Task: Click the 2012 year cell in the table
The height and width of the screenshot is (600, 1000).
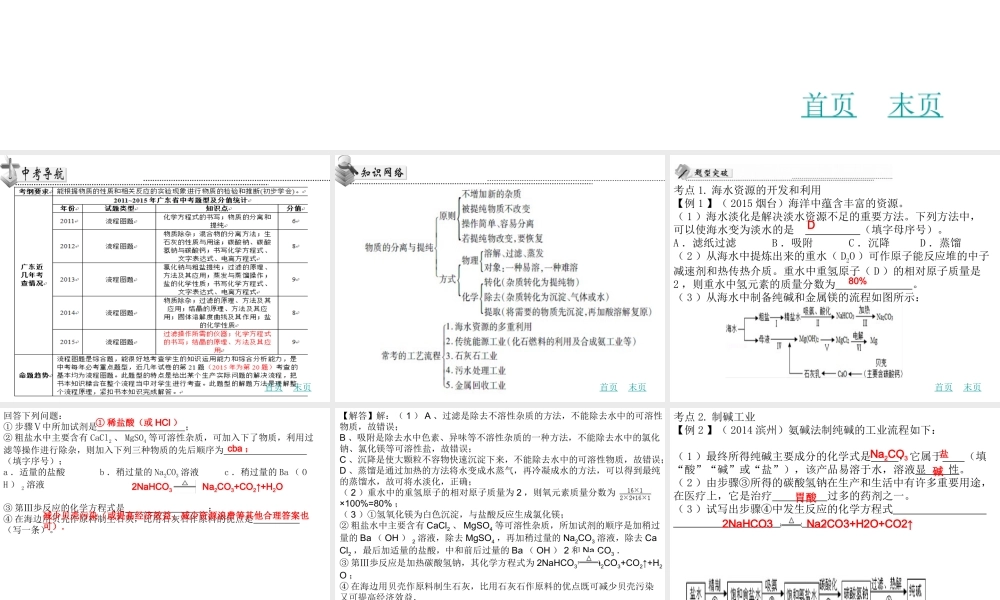Action: [68, 246]
